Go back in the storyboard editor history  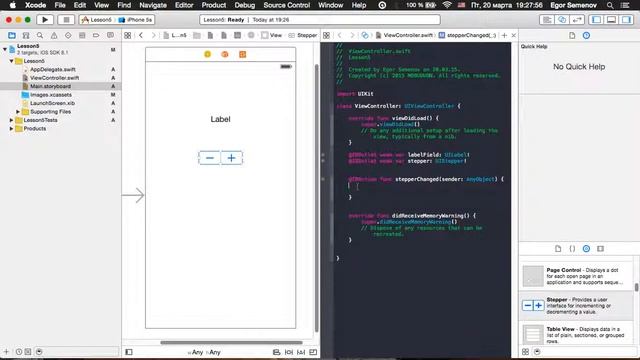click(141, 36)
